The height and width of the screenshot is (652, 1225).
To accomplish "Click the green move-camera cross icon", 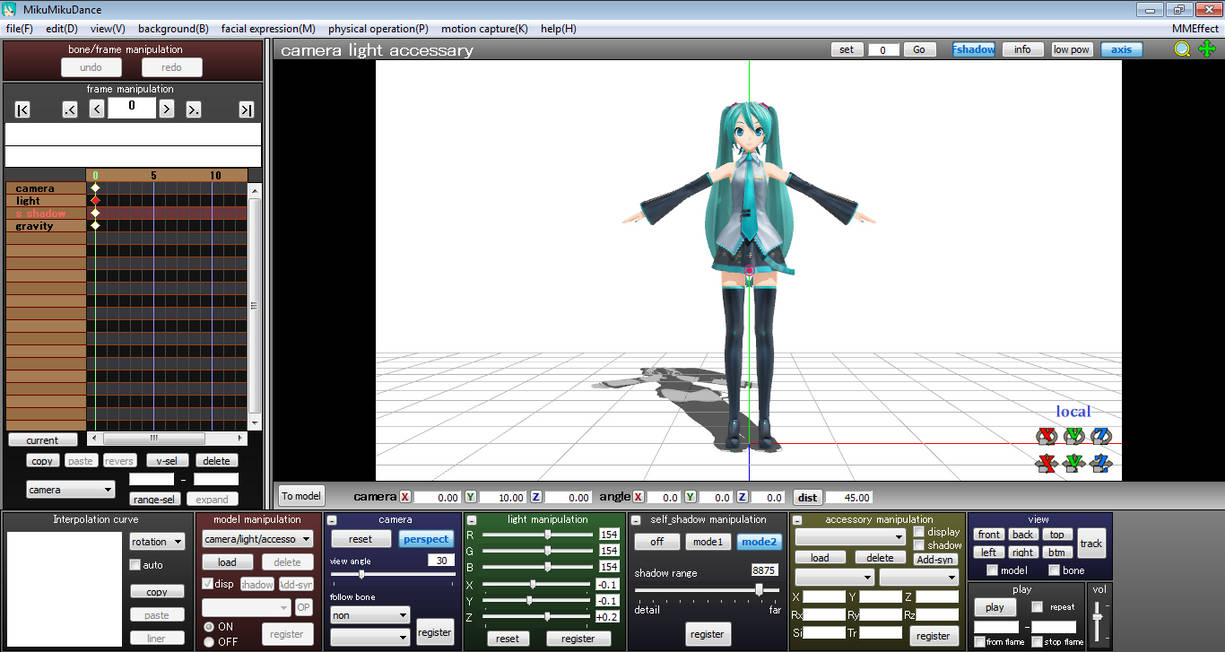I will tap(1207, 49).
